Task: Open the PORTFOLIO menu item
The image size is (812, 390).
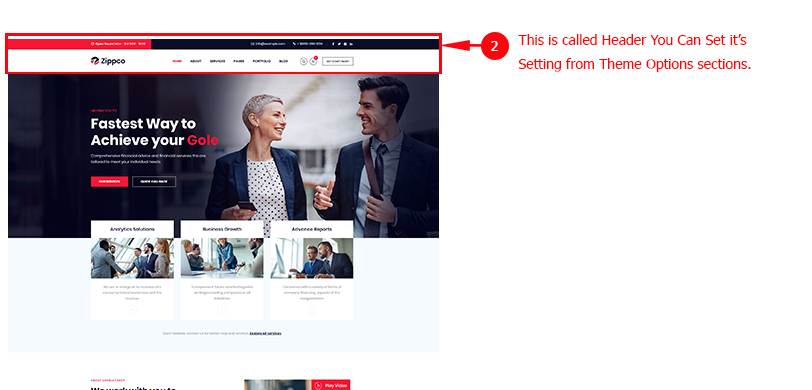Action: [x=262, y=61]
